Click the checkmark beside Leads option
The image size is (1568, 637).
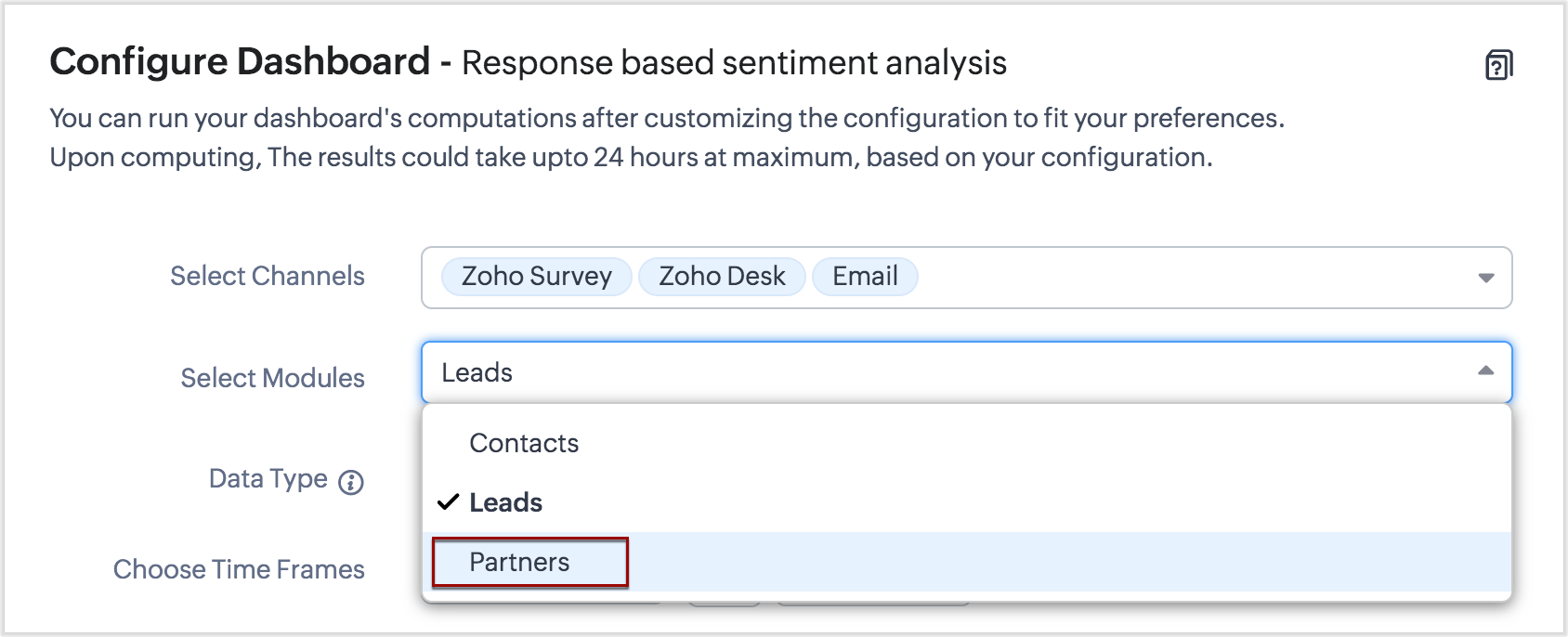point(449,502)
